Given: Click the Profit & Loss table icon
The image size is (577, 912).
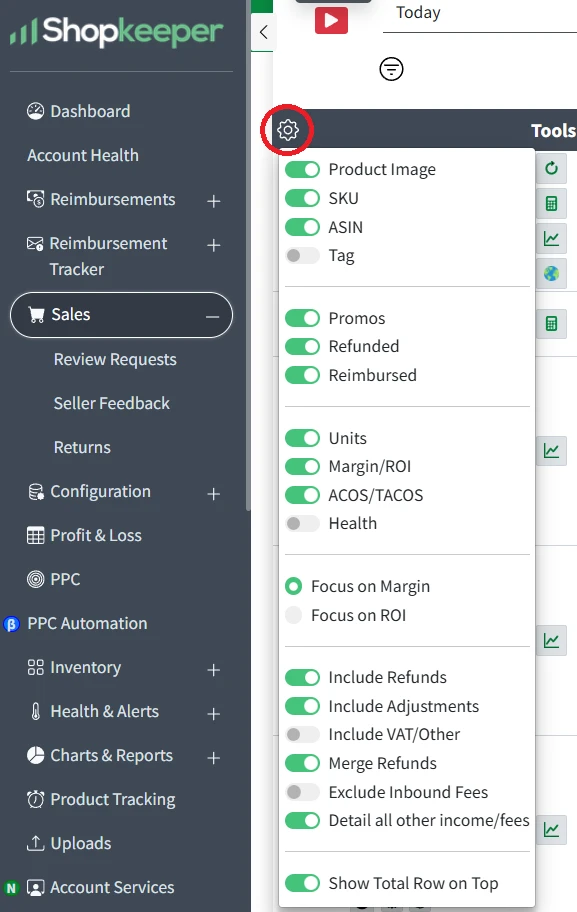Looking at the screenshot, I should [35, 535].
